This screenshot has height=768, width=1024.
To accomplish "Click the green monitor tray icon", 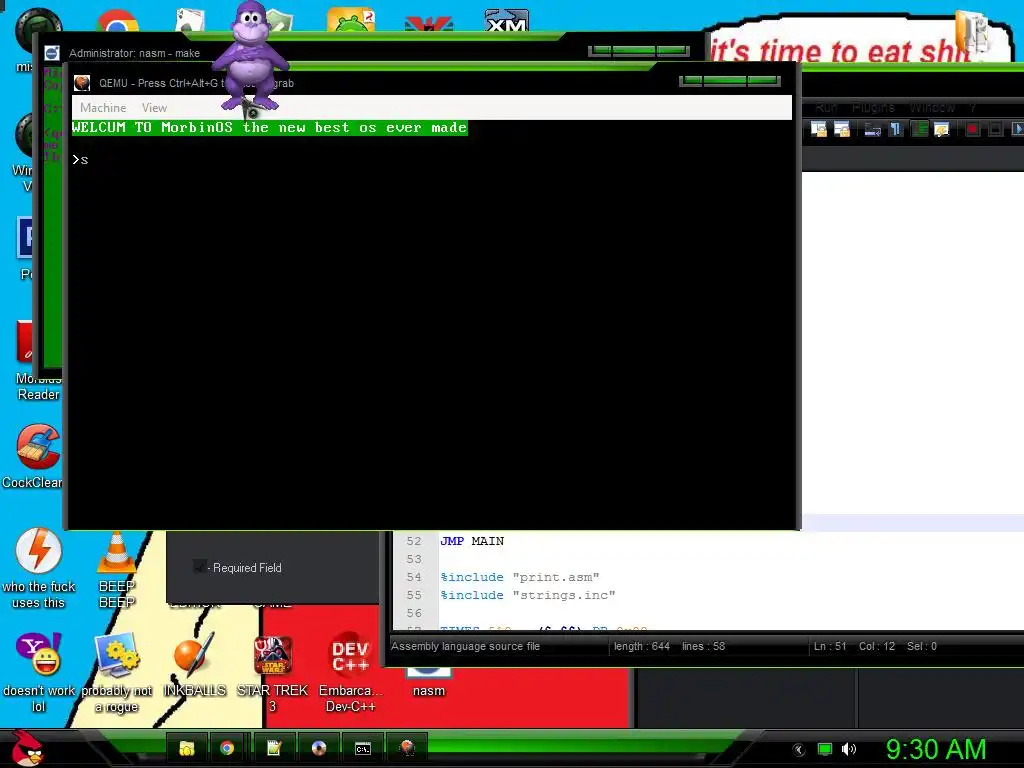I will [825, 749].
